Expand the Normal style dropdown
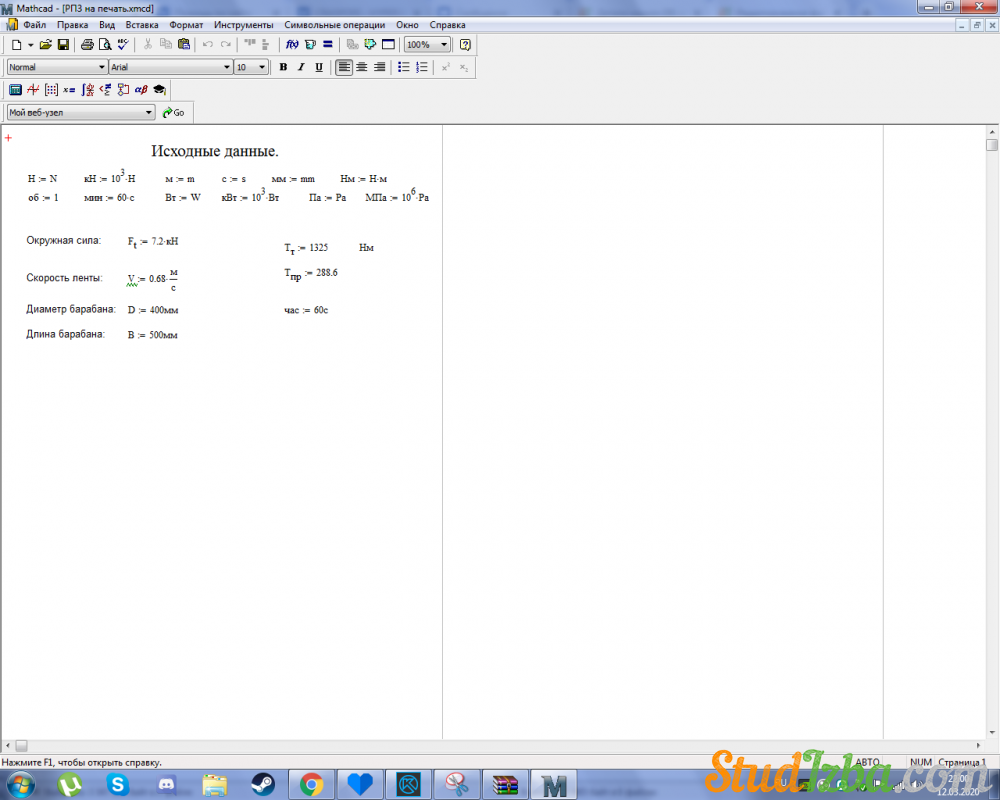This screenshot has width=1000, height=800. pos(101,67)
